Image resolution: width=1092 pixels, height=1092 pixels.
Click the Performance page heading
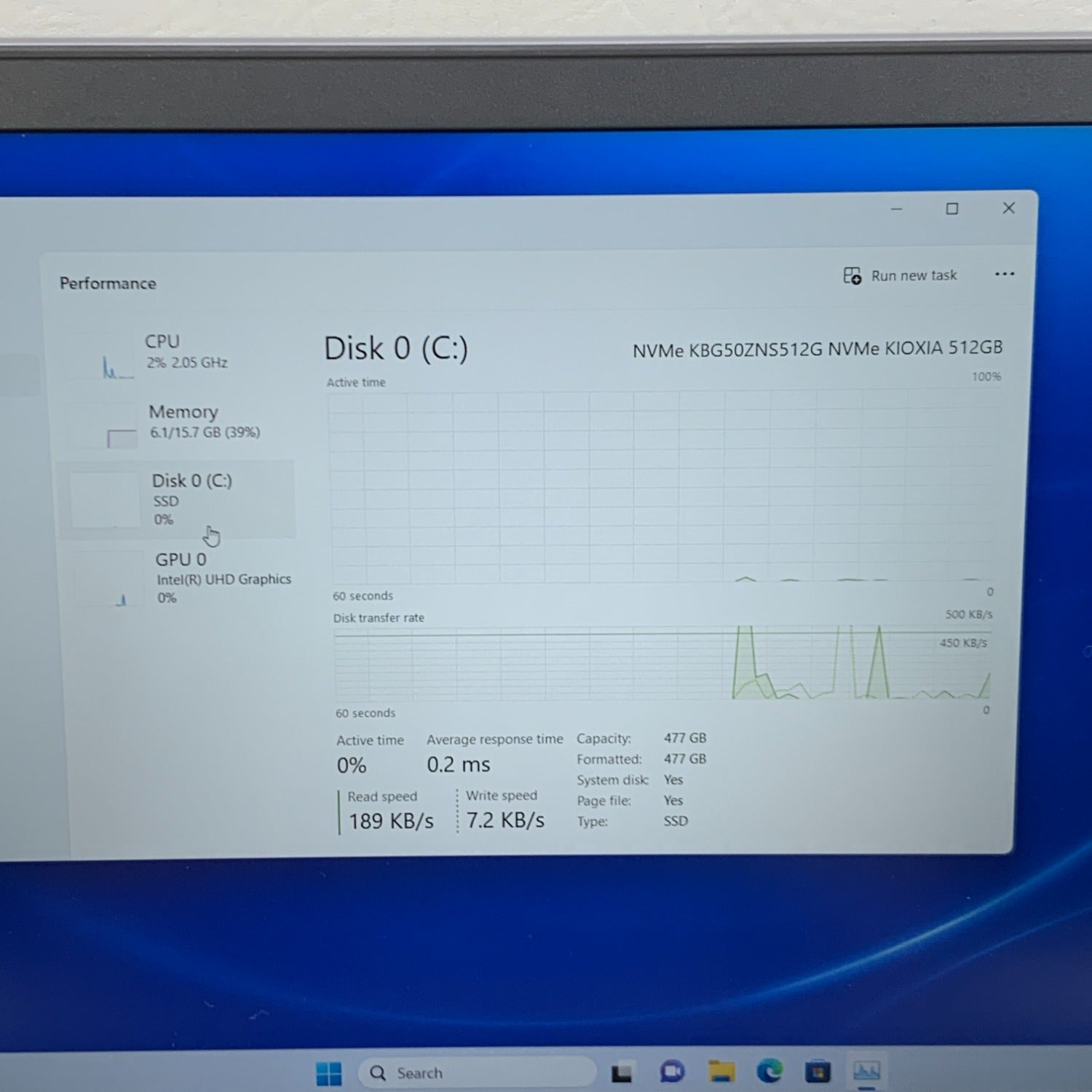click(108, 283)
